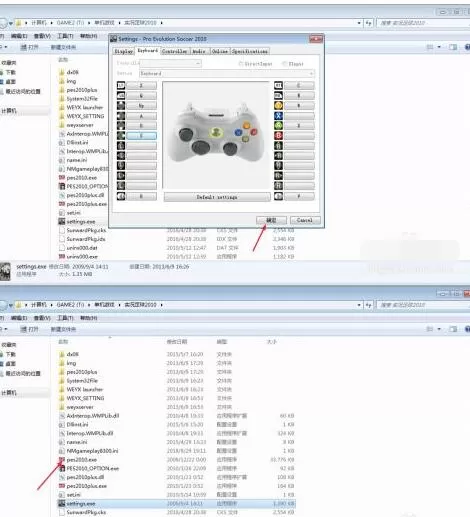This screenshot has height=517, width=470.
Task: Switch to the Display tab
Action: (124, 51)
